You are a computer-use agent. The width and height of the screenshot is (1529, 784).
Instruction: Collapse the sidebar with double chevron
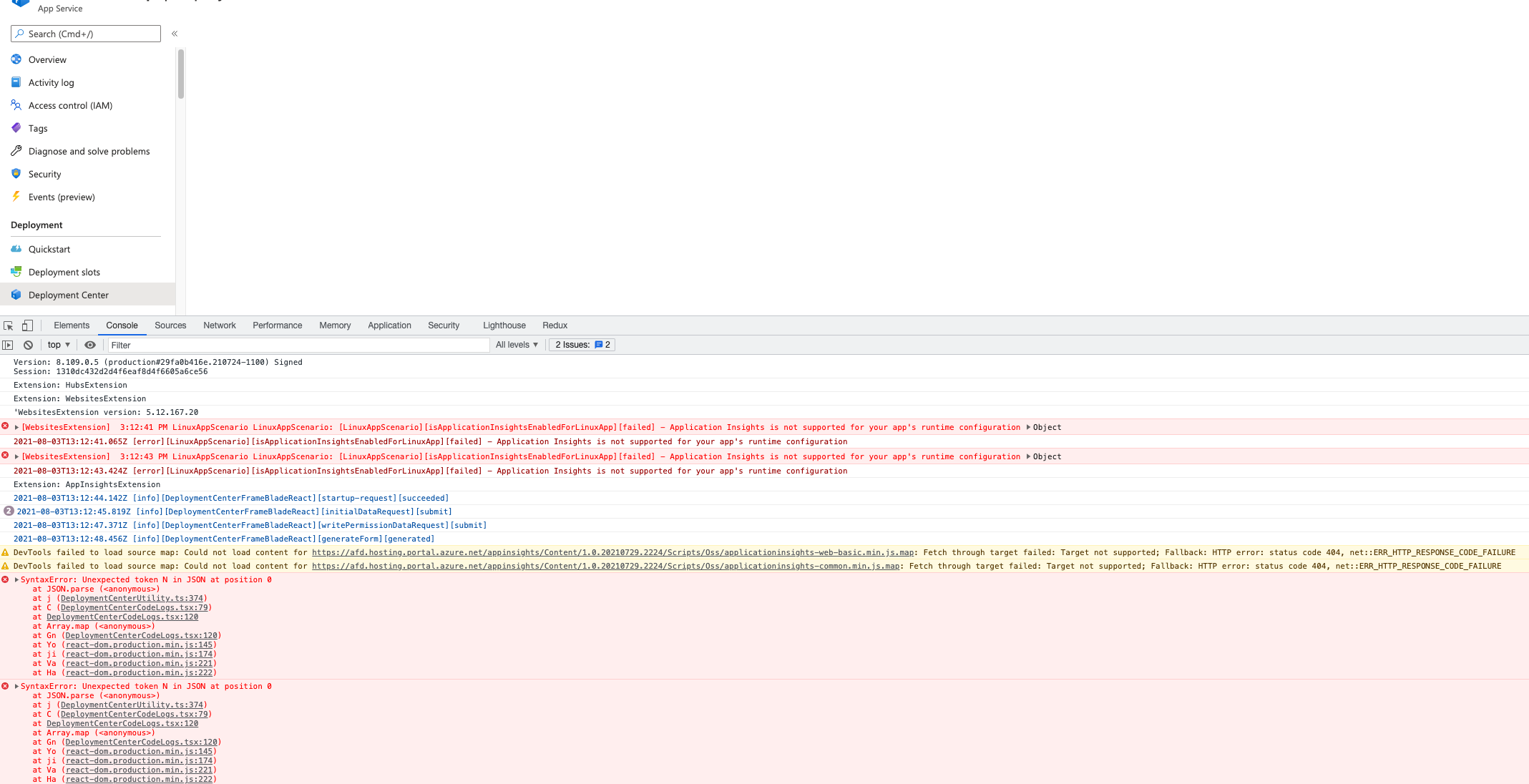tap(175, 34)
